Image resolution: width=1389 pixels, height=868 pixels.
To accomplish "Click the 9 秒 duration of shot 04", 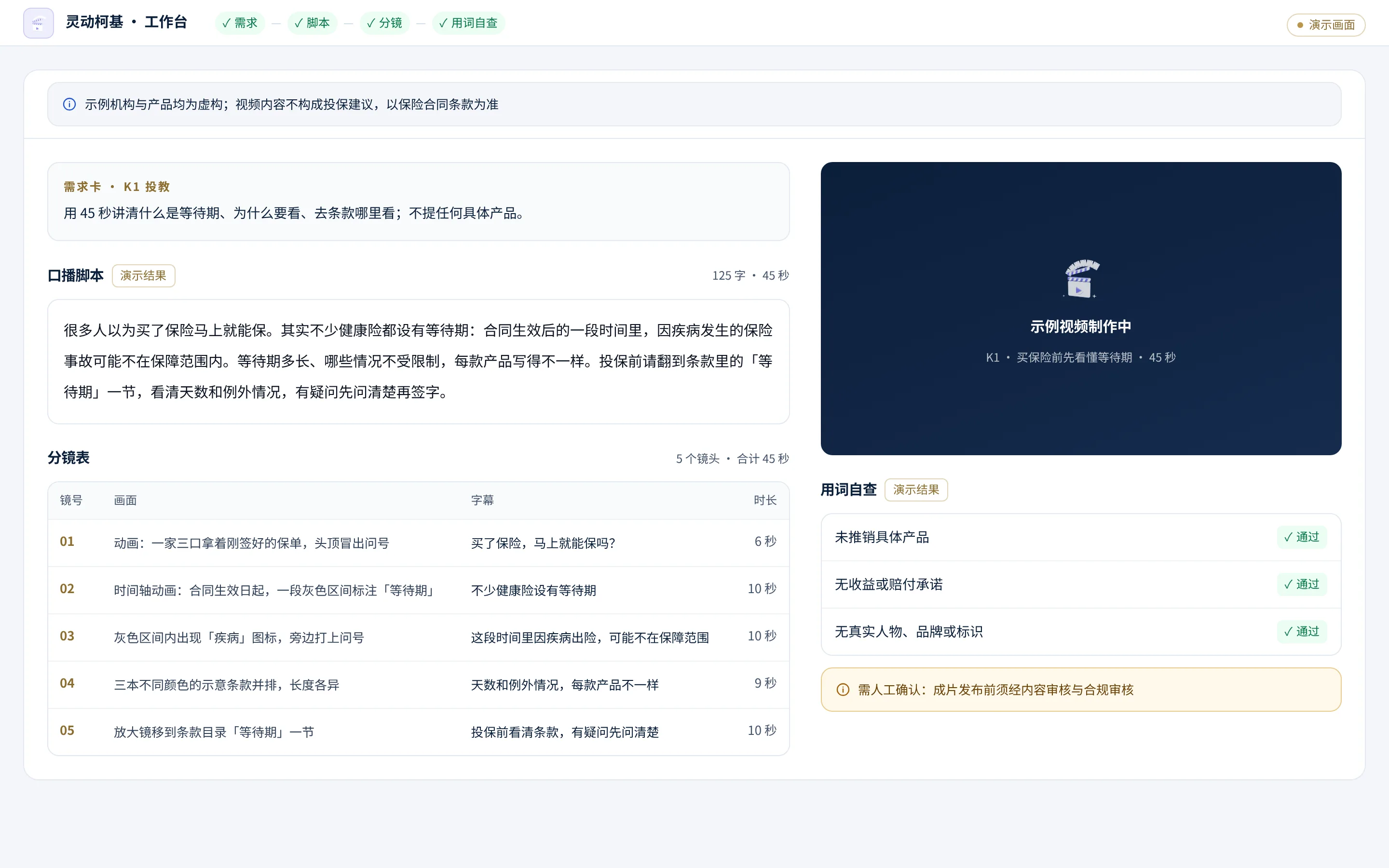I will pyautogui.click(x=765, y=683).
